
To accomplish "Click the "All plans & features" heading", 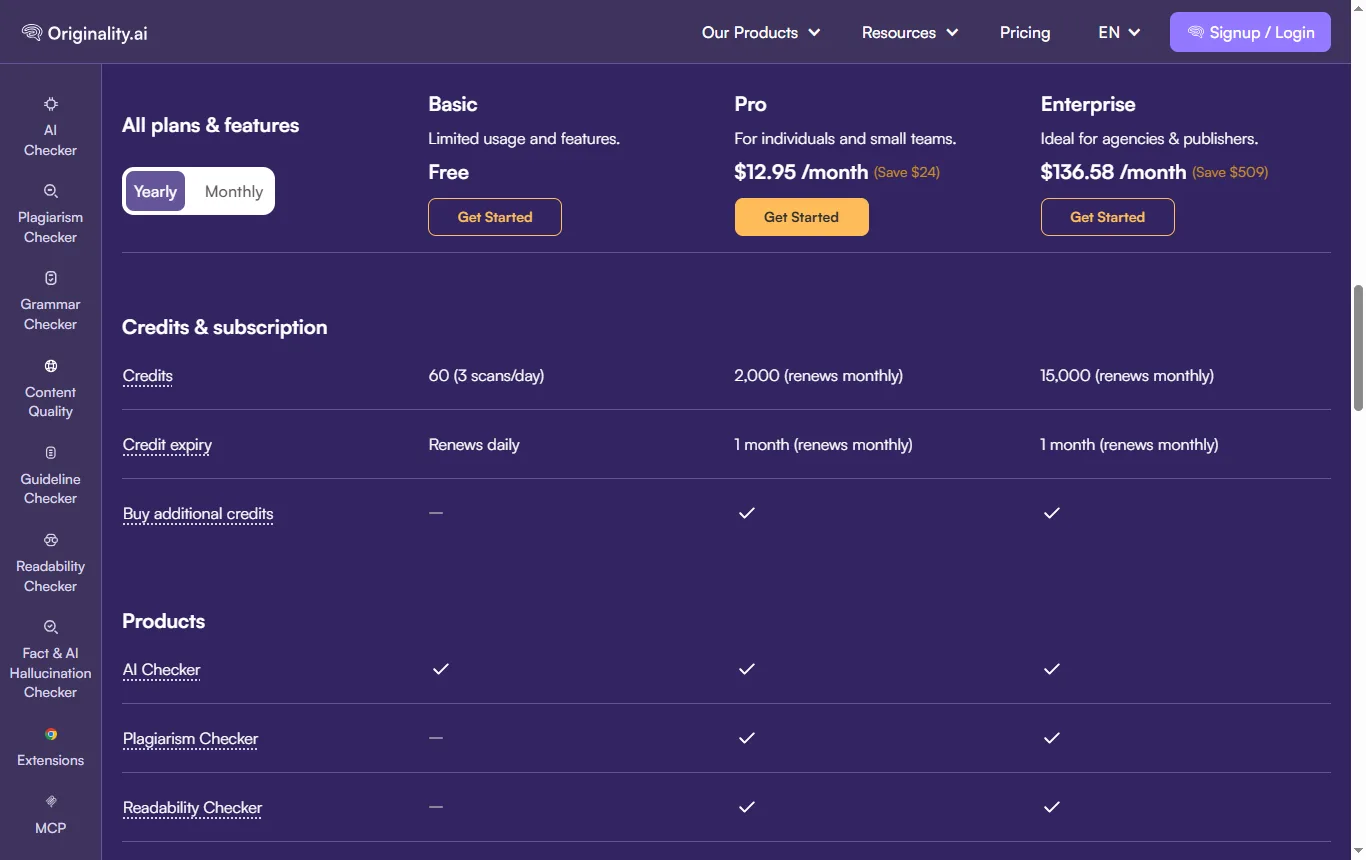I will tap(210, 125).
